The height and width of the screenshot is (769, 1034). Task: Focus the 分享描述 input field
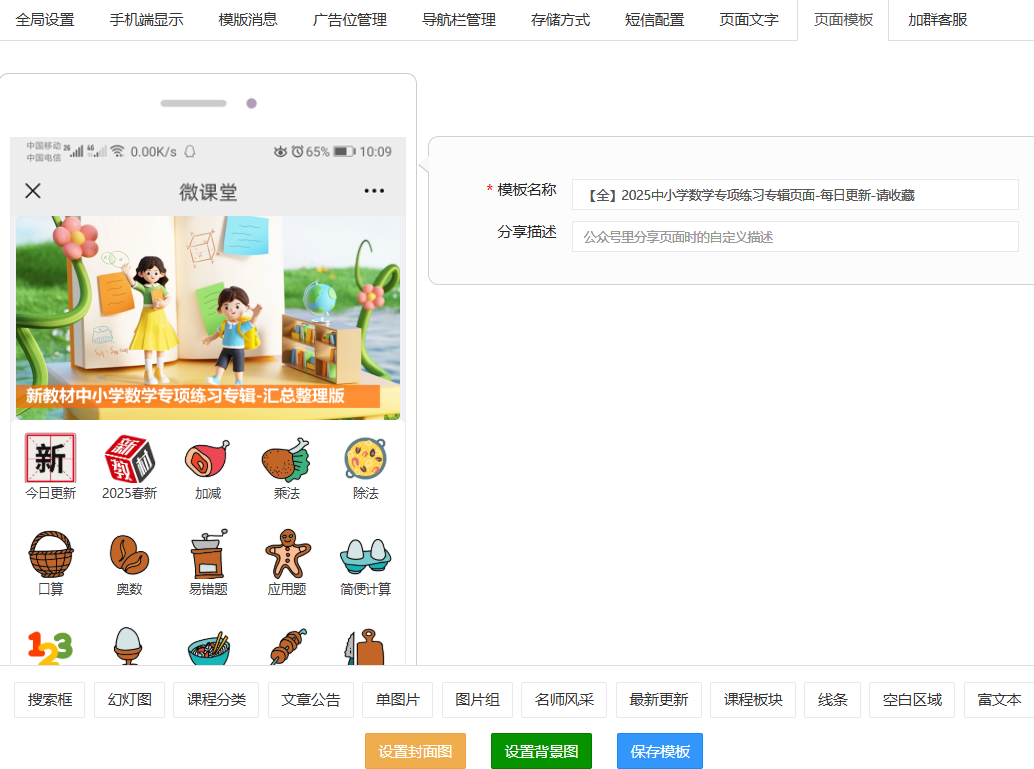pos(794,237)
